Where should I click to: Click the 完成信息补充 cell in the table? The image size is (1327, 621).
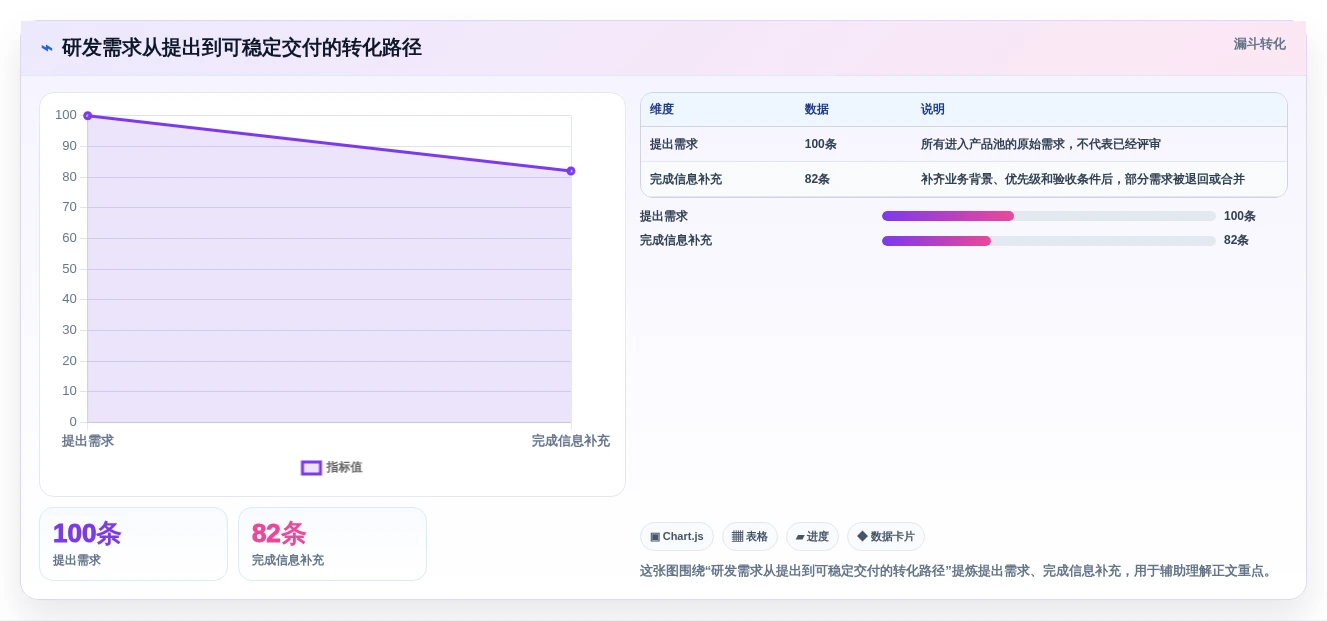click(x=686, y=179)
